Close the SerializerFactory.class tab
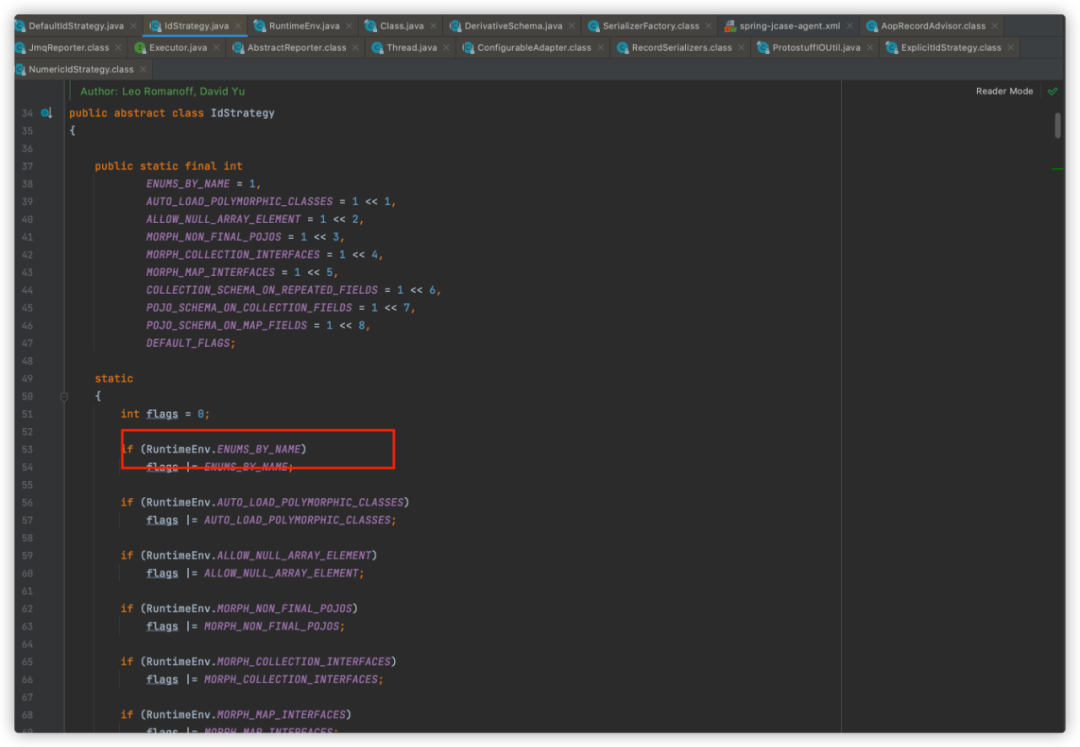Viewport: 1080px width, 747px height. [x=709, y=26]
